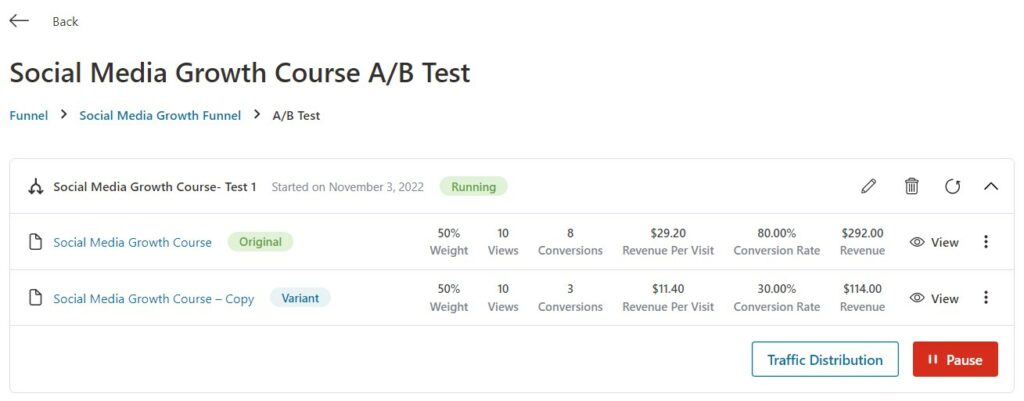
Task: Open three-dot menu for Variant row
Action: pos(985,298)
